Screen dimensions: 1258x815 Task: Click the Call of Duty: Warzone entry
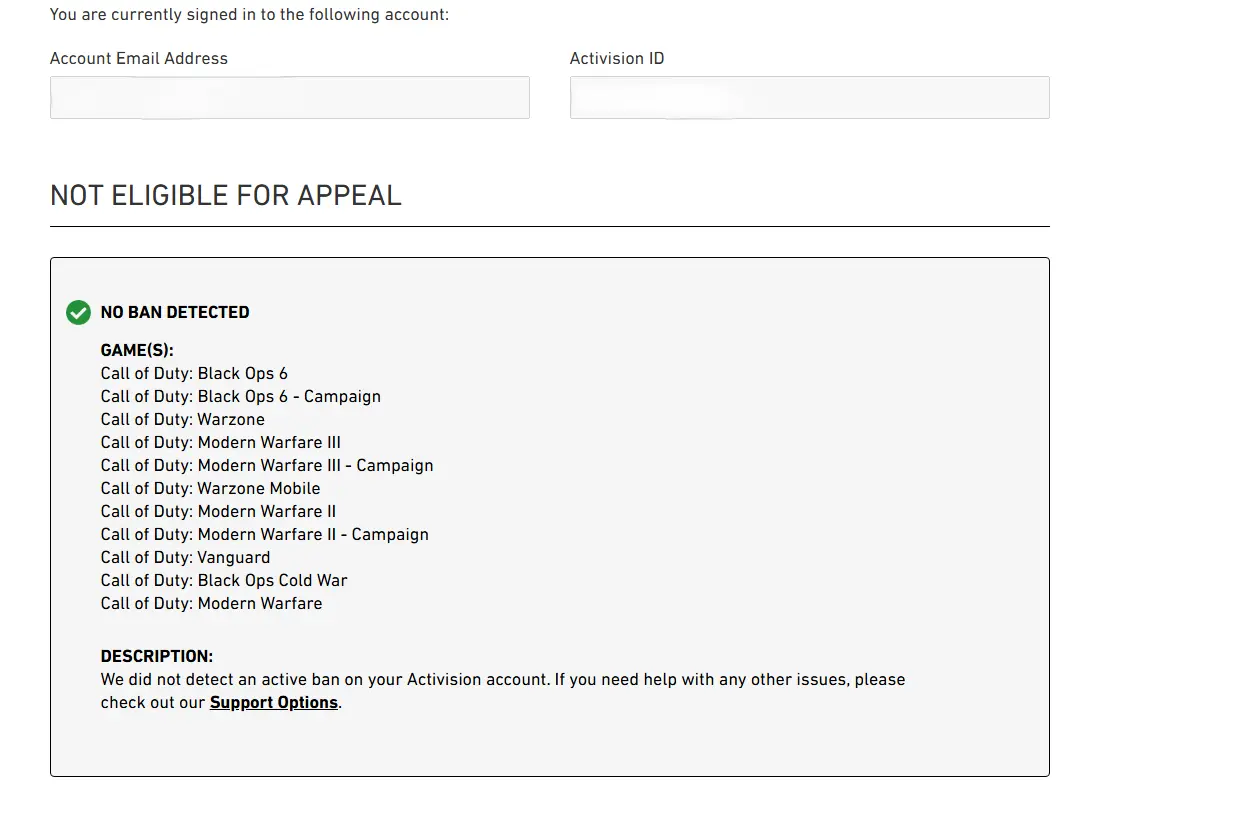182,420
